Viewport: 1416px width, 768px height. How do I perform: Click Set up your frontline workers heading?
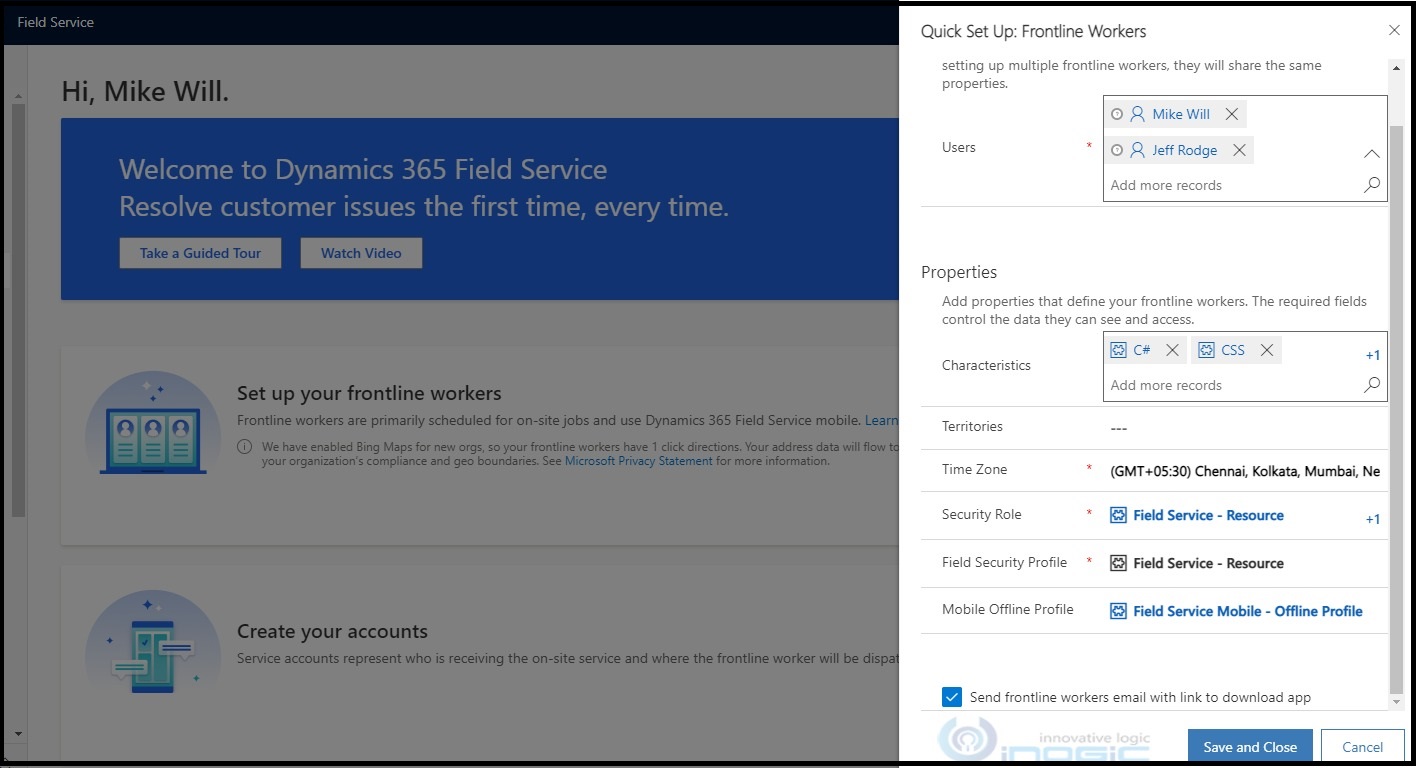click(369, 393)
